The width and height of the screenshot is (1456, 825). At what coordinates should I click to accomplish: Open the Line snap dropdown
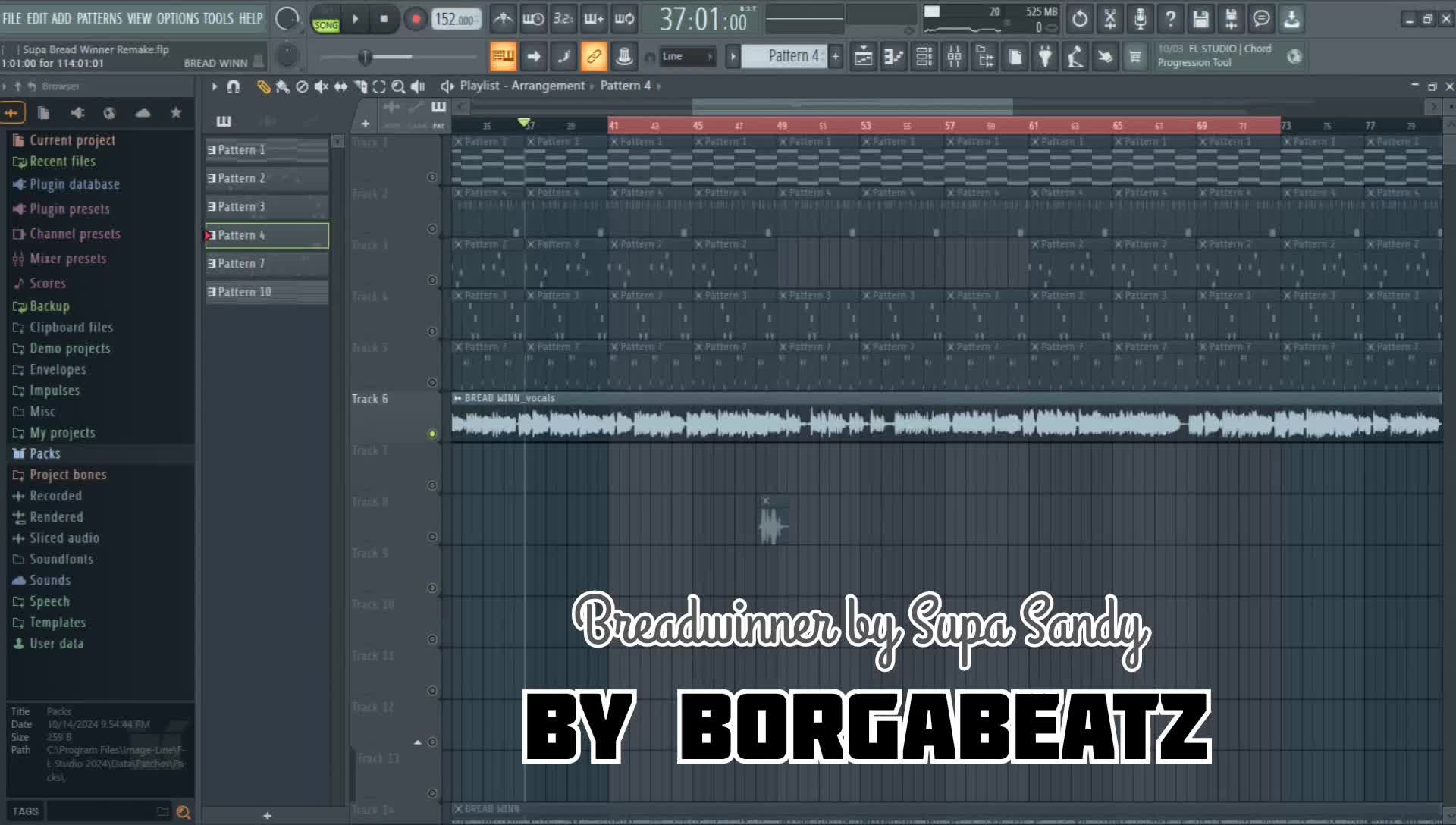pyautogui.click(x=687, y=57)
